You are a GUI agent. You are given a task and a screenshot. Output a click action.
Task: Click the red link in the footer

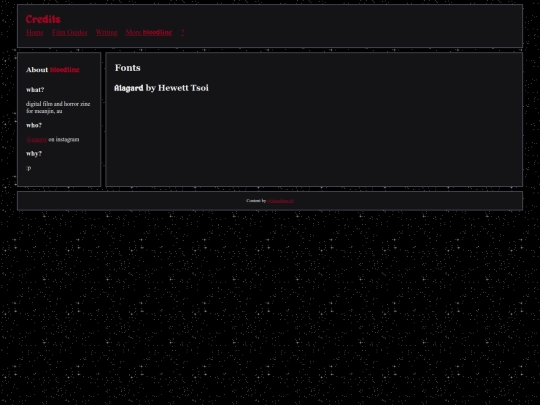point(281,201)
